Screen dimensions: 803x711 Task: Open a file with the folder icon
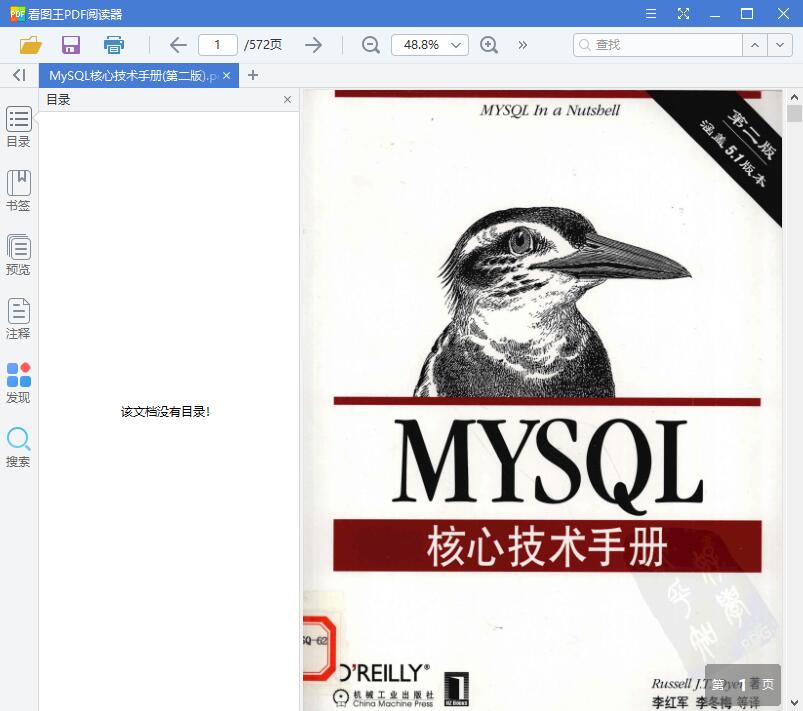30,45
